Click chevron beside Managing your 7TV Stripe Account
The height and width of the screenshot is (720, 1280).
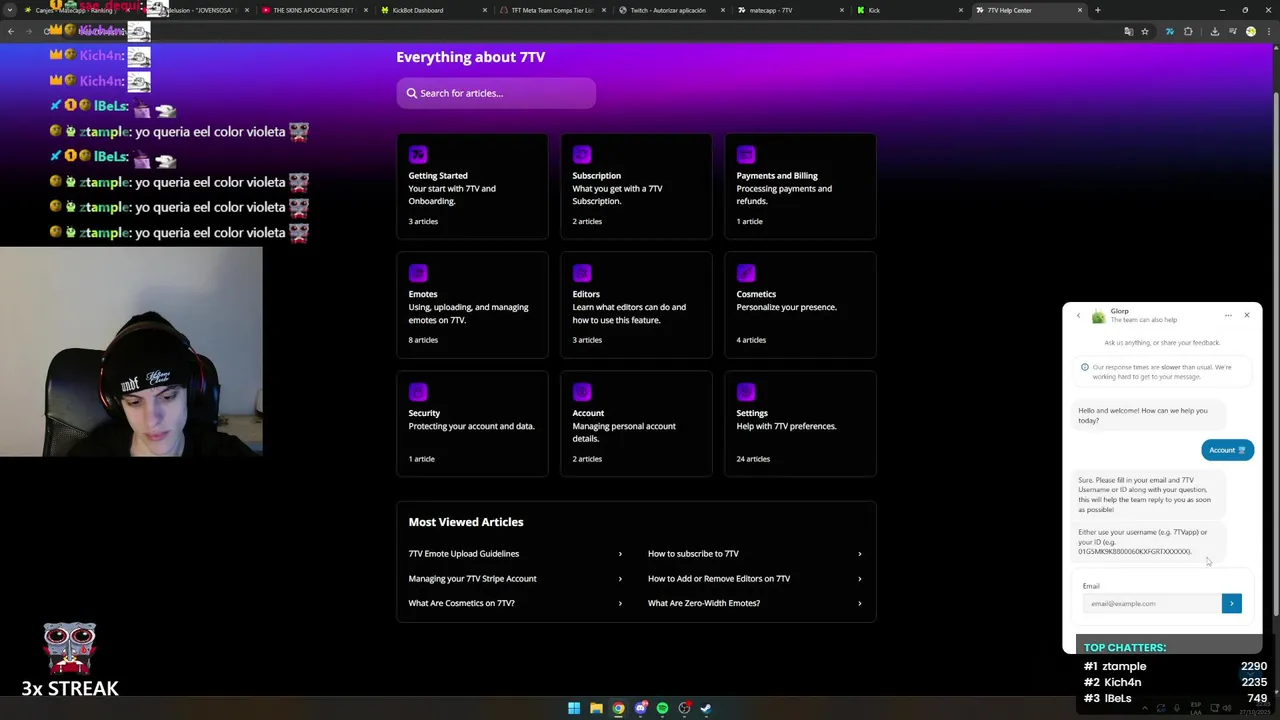620,579
